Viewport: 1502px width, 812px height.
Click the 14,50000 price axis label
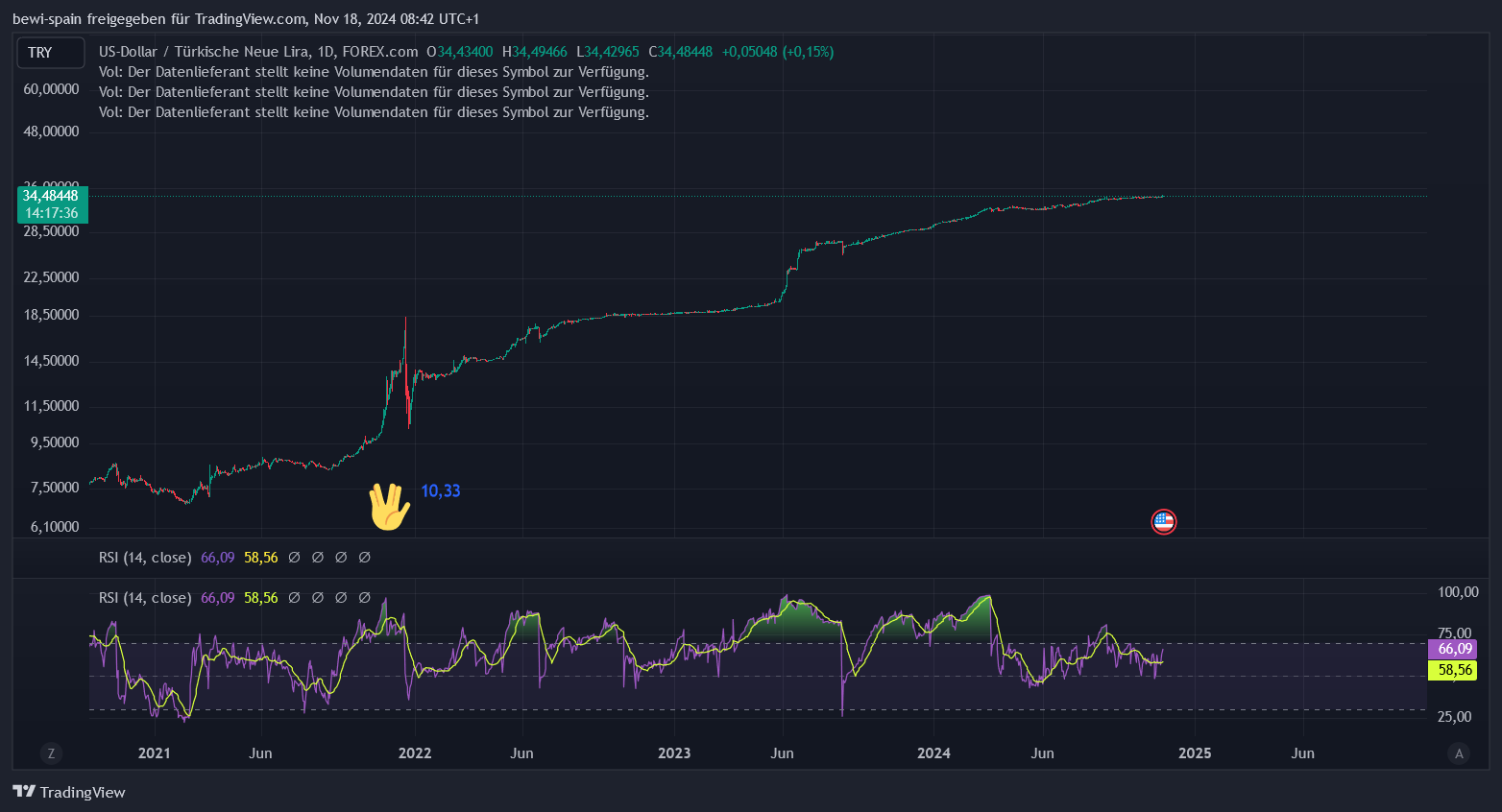(51, 361)
